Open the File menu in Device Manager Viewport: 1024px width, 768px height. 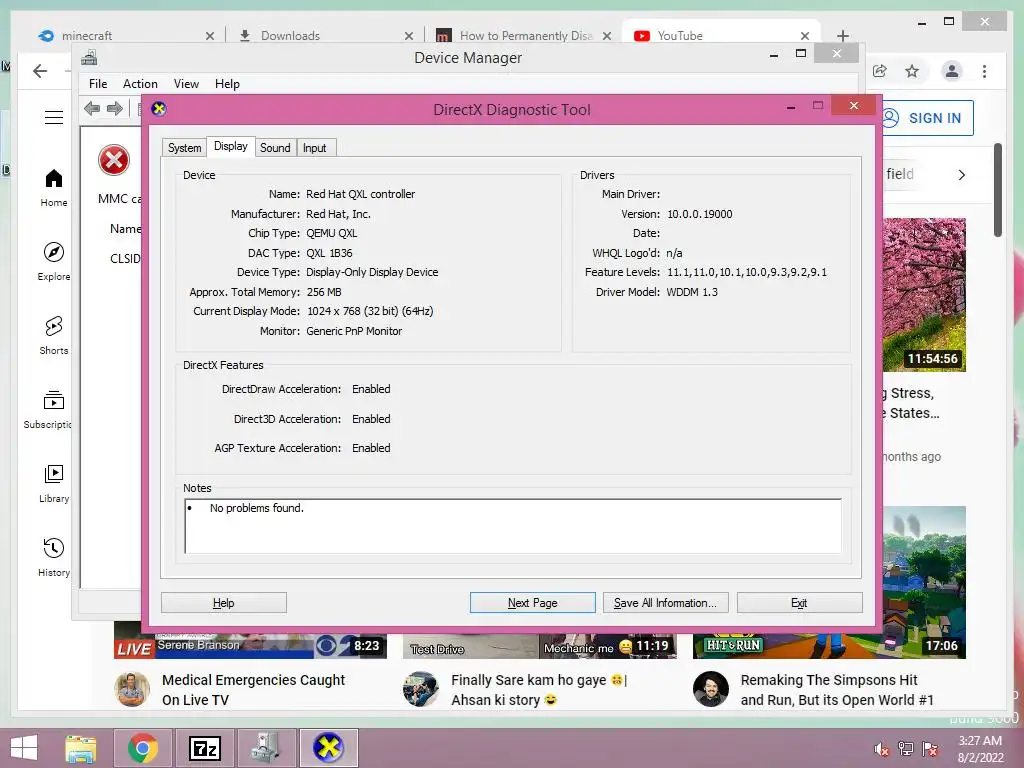pos(98,84)
